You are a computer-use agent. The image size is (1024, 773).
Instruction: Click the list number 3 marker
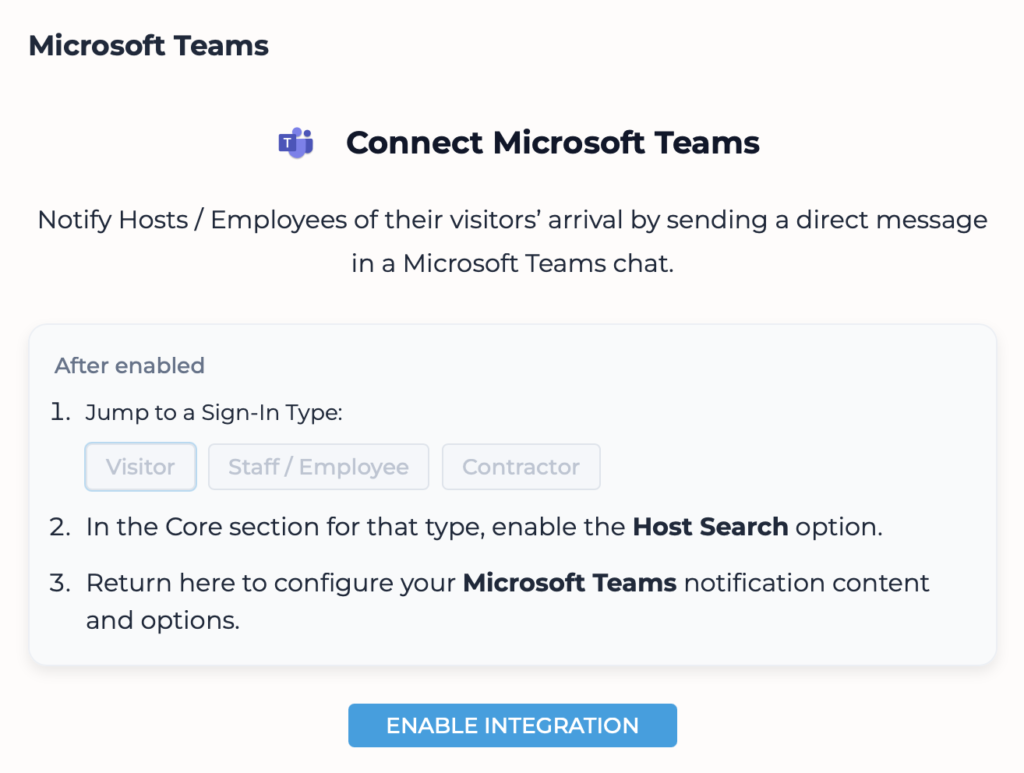[62, 583]
